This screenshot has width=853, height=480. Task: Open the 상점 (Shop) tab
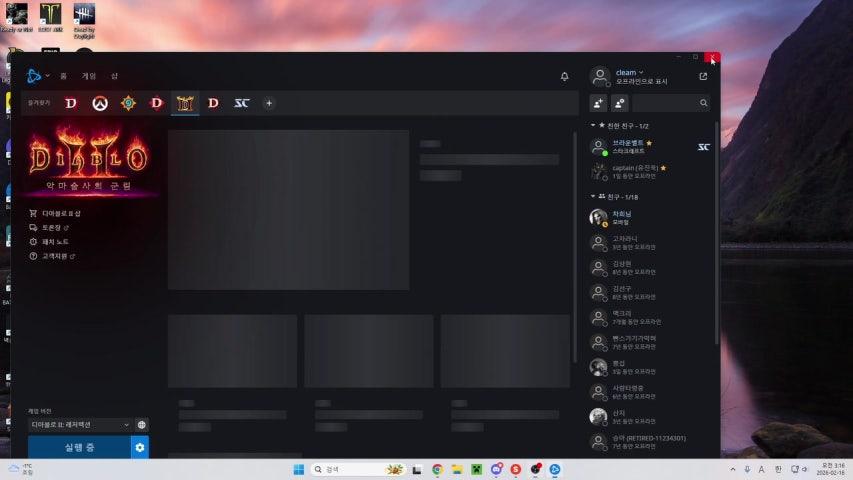(114, 76)
